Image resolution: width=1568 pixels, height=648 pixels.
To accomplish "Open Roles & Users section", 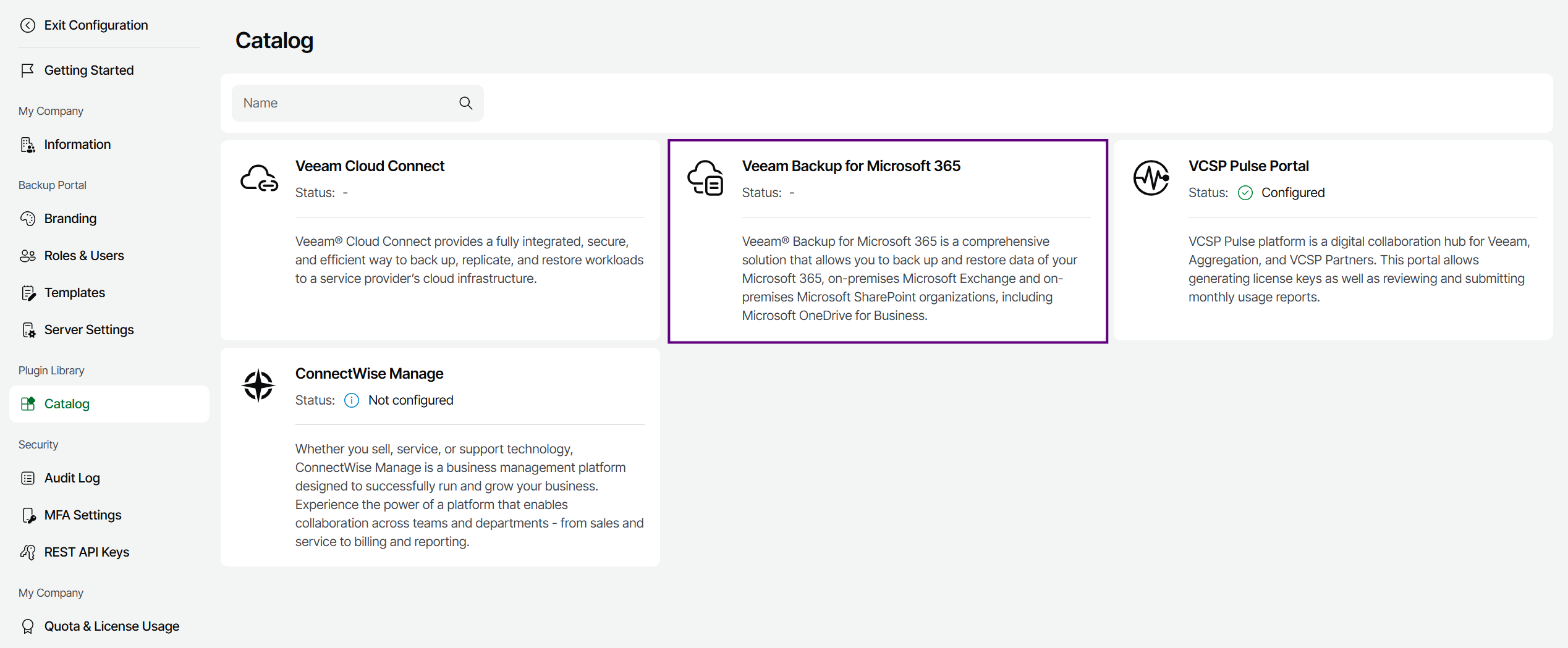I will click(x=84, y=256).
